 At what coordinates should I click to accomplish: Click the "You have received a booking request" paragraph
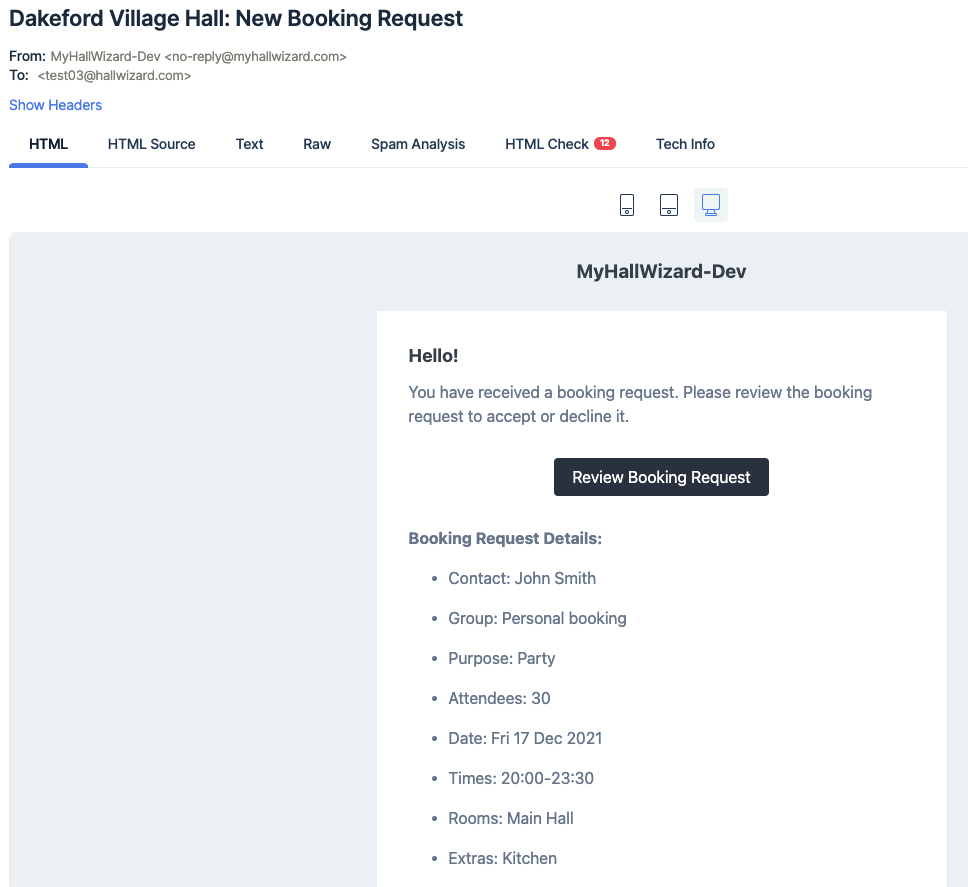[640, 404]
